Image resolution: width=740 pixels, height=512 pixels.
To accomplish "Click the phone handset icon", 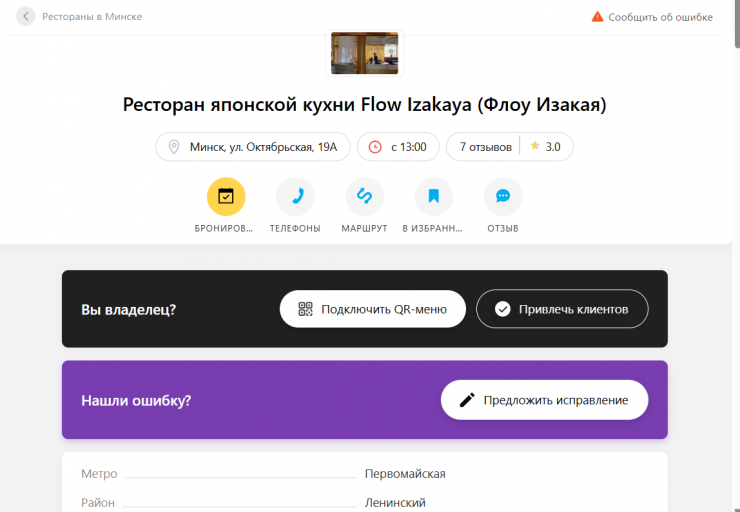I will pyautogui.click(x=295, y=196).
